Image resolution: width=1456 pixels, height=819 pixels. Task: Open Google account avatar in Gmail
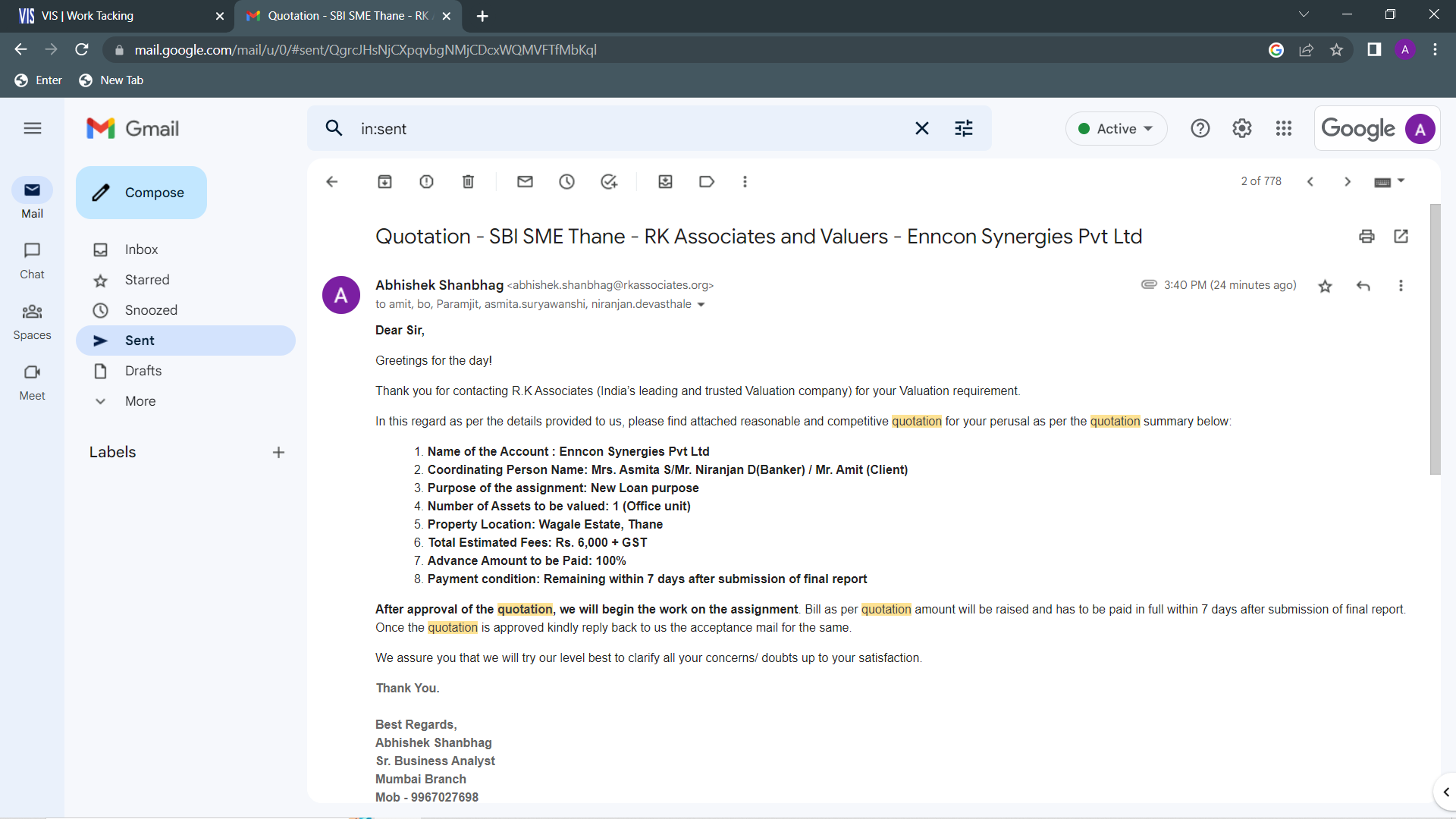point(1420,129)
